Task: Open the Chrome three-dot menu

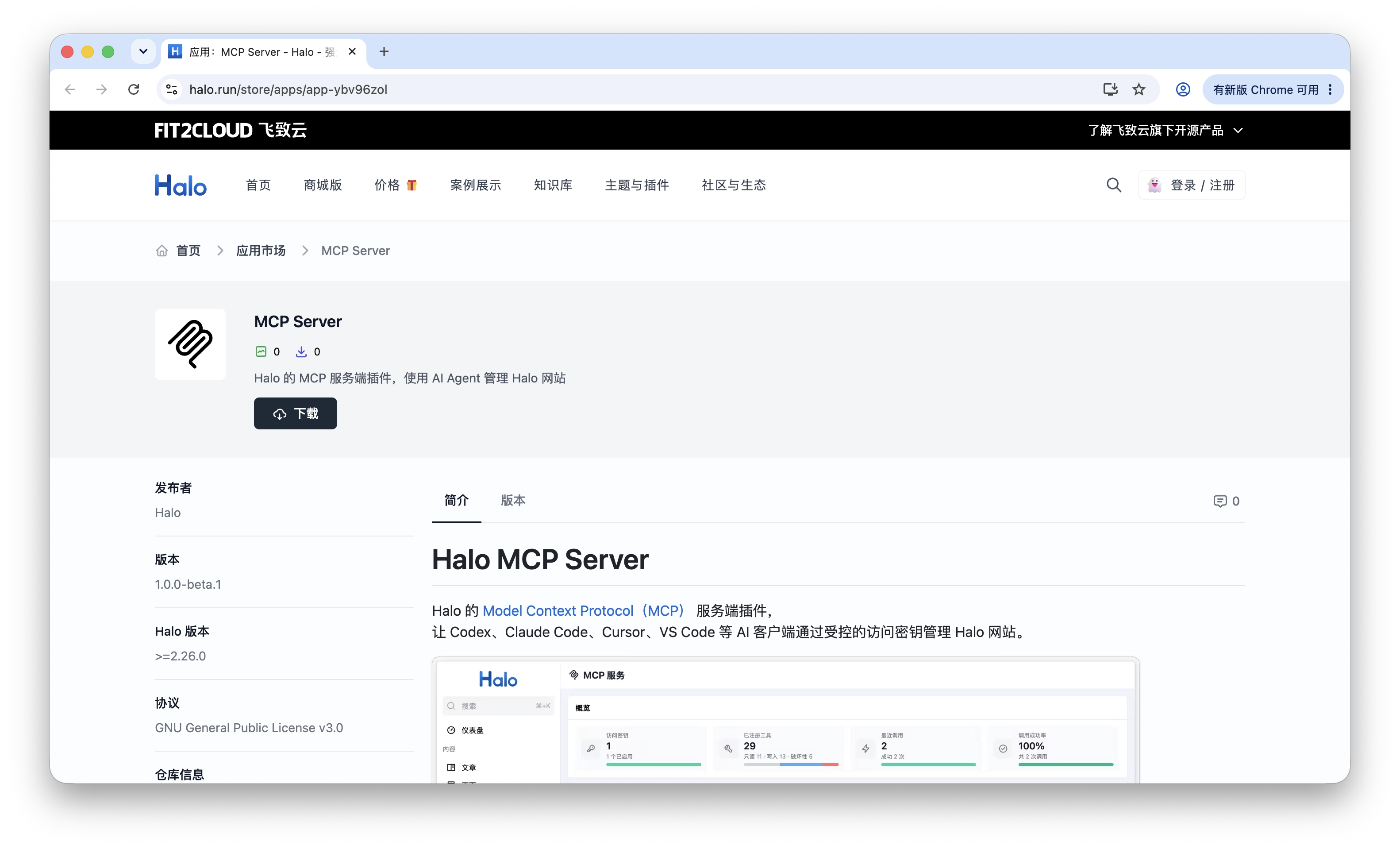Action: pos(1330,89)
